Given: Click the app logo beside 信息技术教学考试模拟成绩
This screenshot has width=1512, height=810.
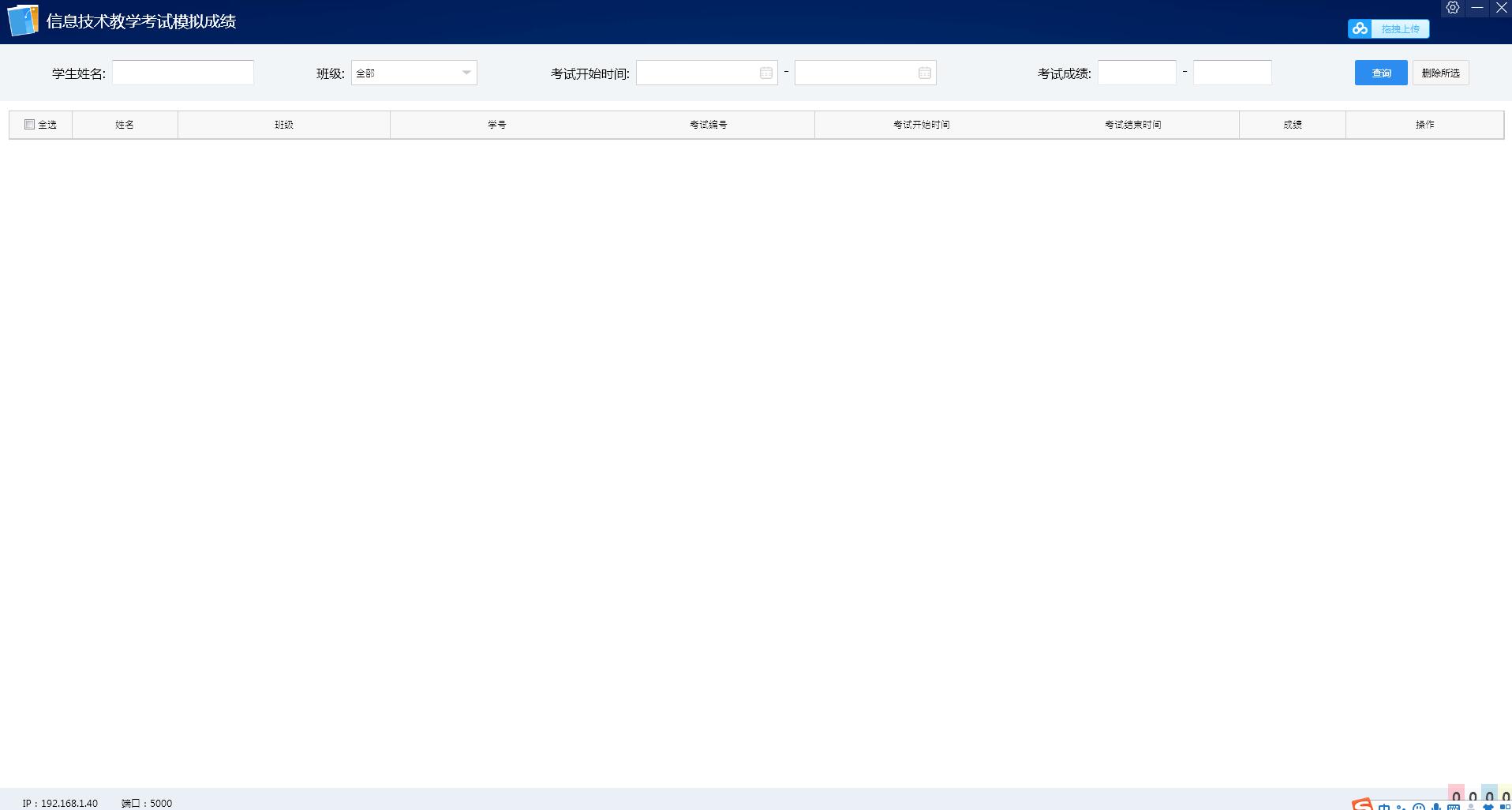Looking at the screenshot, I should (x=23, y=21).
